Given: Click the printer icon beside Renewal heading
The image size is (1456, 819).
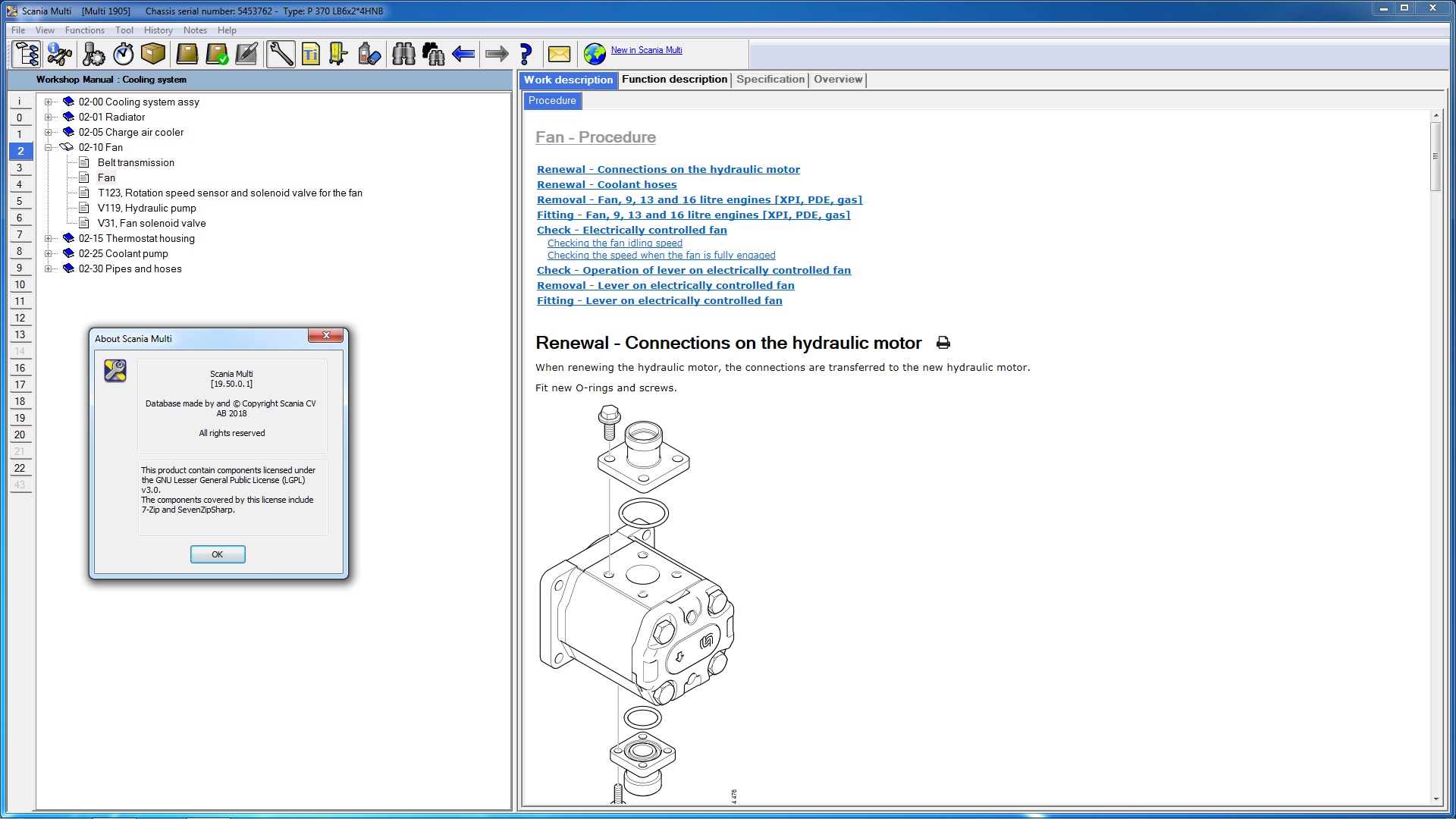Looking at the screenshot, I should click(943, 343).
